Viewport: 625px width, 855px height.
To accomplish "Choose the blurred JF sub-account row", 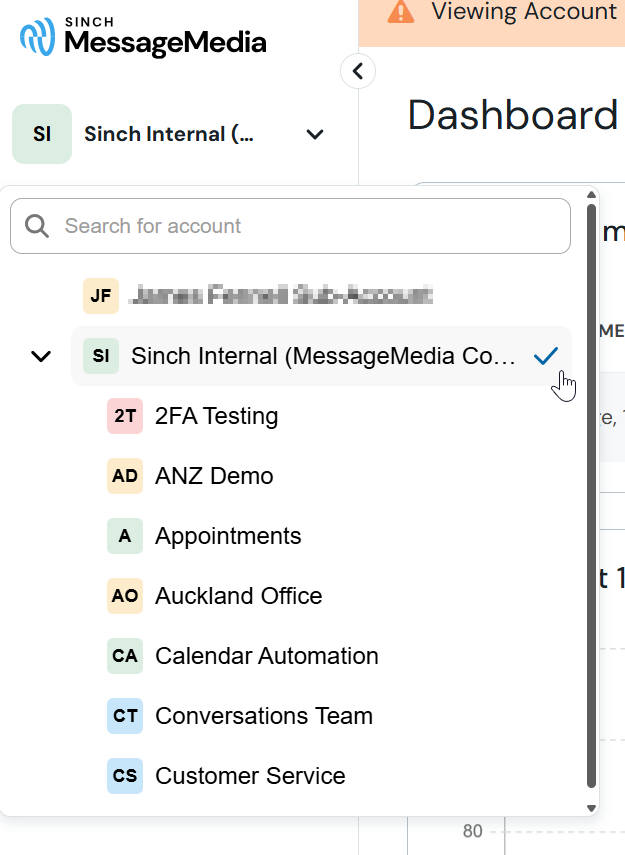I will coord(322,296).
